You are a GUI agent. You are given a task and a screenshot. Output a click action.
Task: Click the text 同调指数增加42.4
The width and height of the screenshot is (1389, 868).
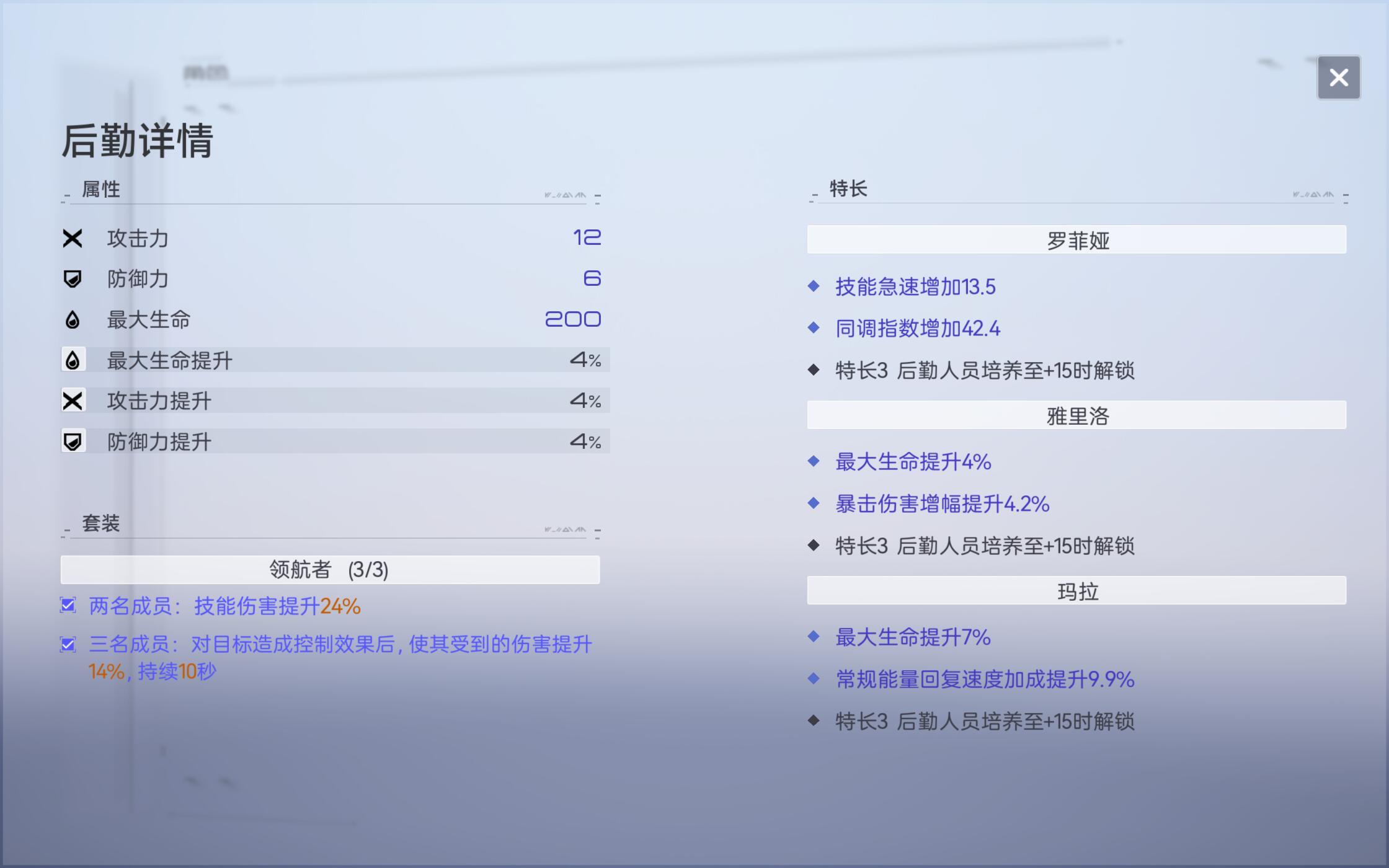[x=918, y=328]
